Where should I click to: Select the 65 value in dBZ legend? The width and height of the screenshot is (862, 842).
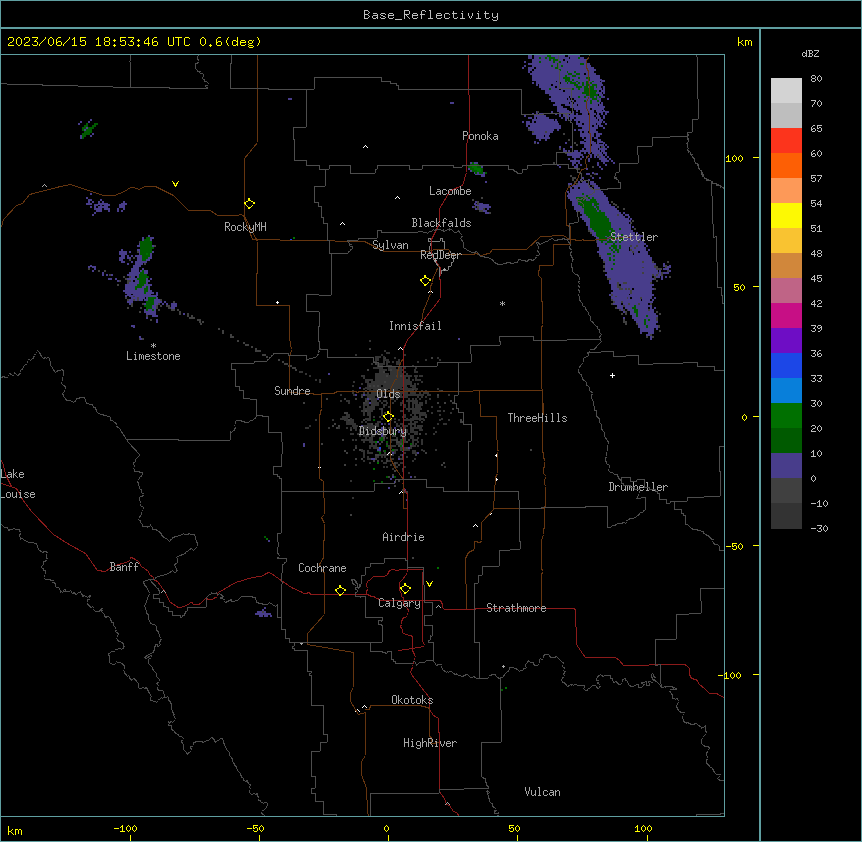pyautogui.click(x=816, y=128)
